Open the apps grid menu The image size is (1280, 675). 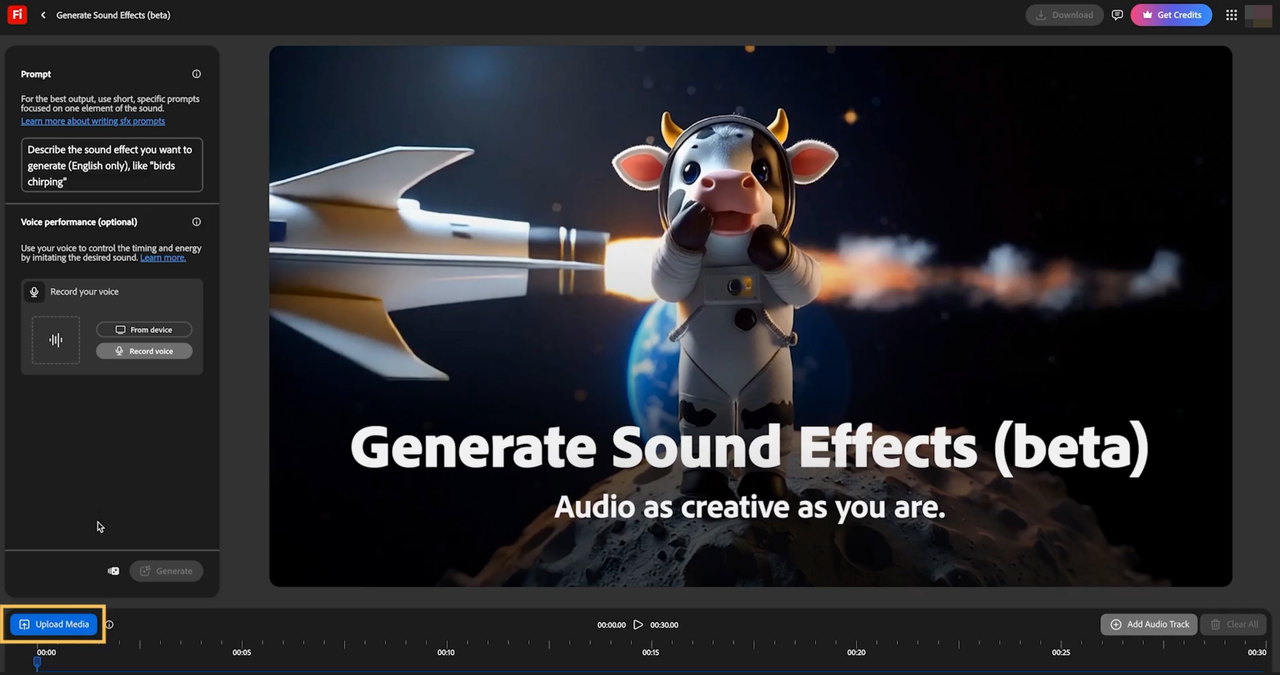(x=1231, y=15)
